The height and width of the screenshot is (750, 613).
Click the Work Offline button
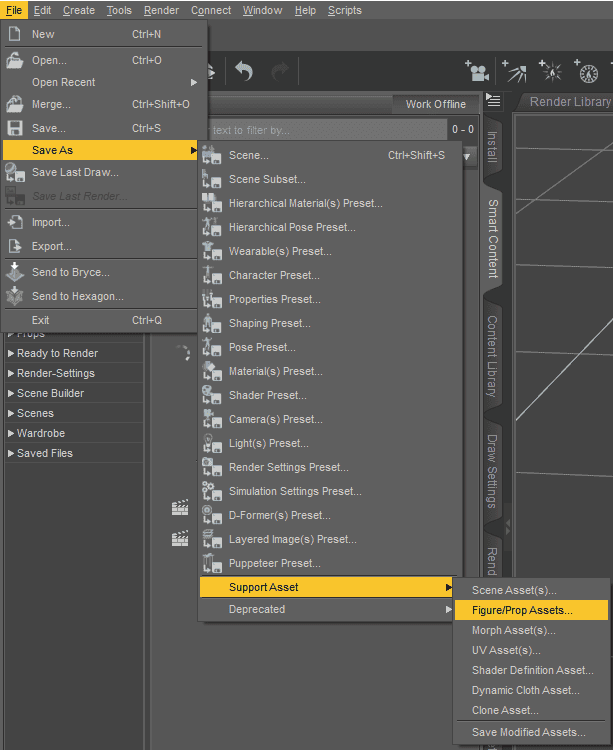(436, 104)
